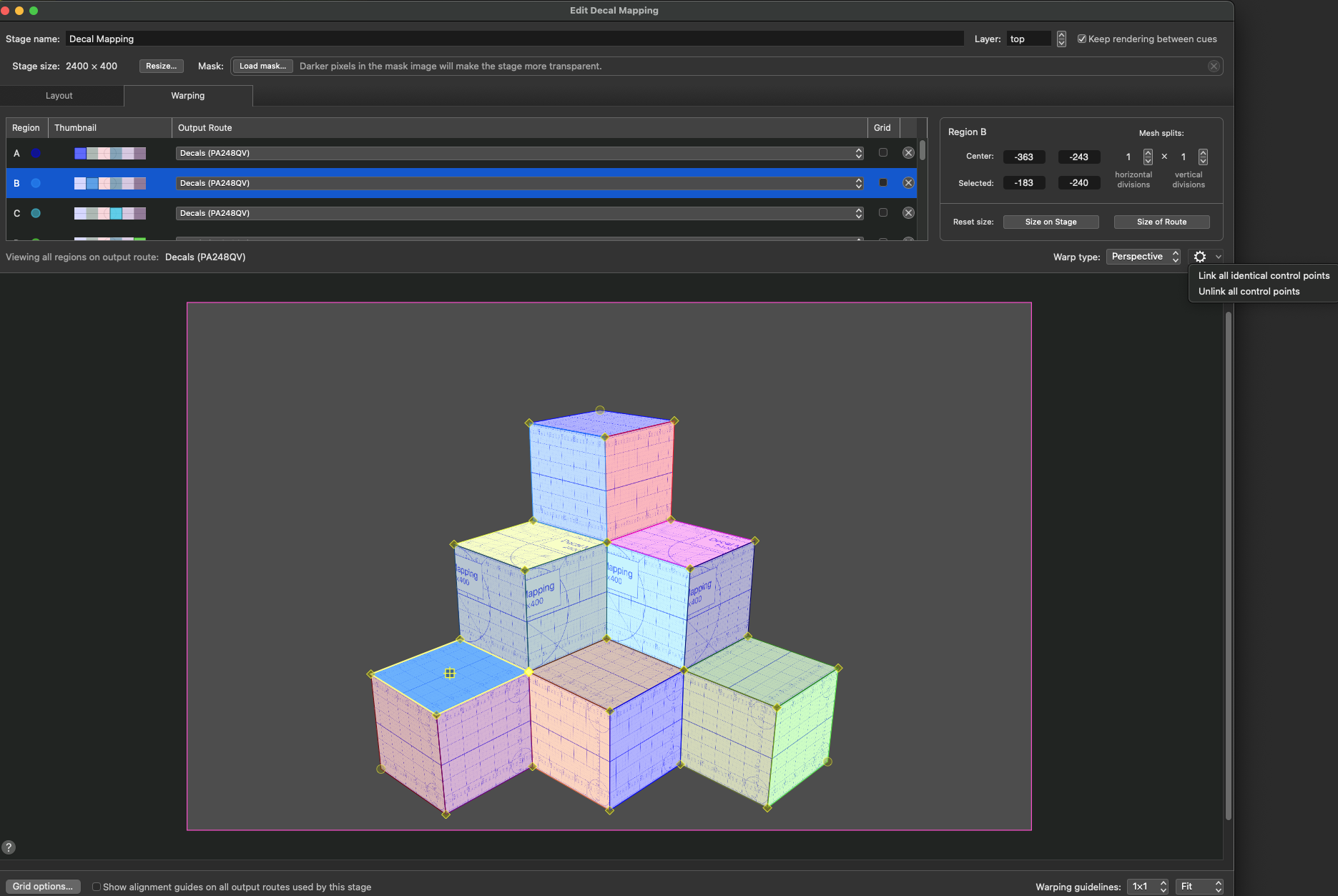Click Region C's teal color dot

pos(36,213)
